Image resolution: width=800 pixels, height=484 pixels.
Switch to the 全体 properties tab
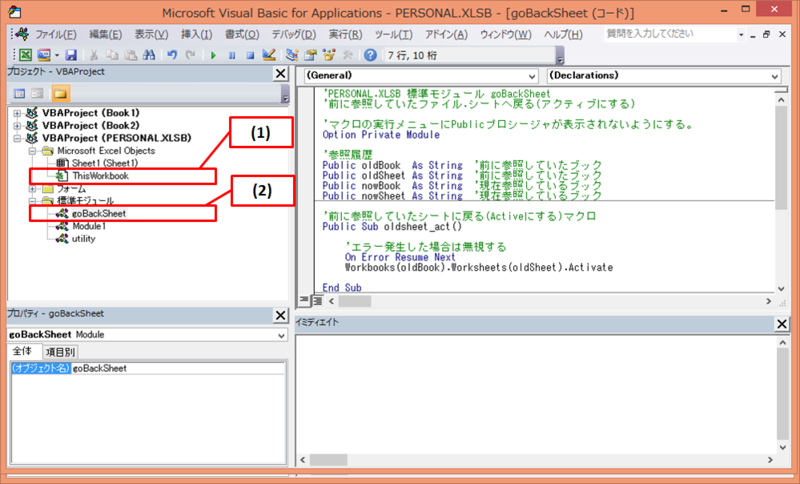tap(22, 351)
